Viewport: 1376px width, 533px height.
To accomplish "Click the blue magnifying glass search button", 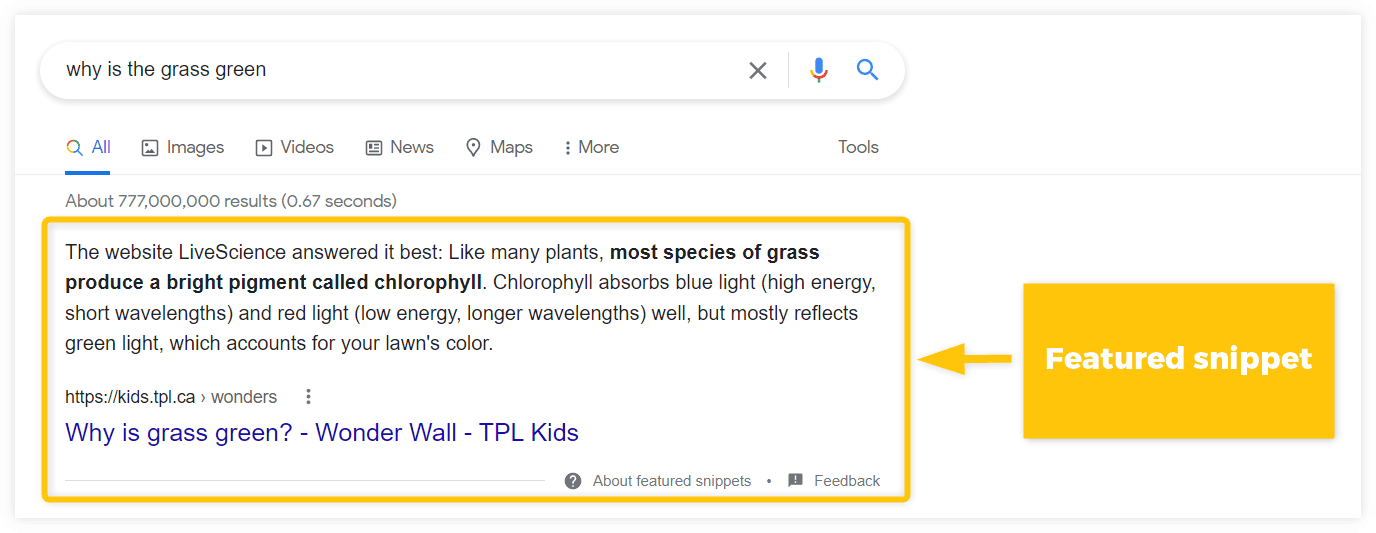I will pos(867,70).
